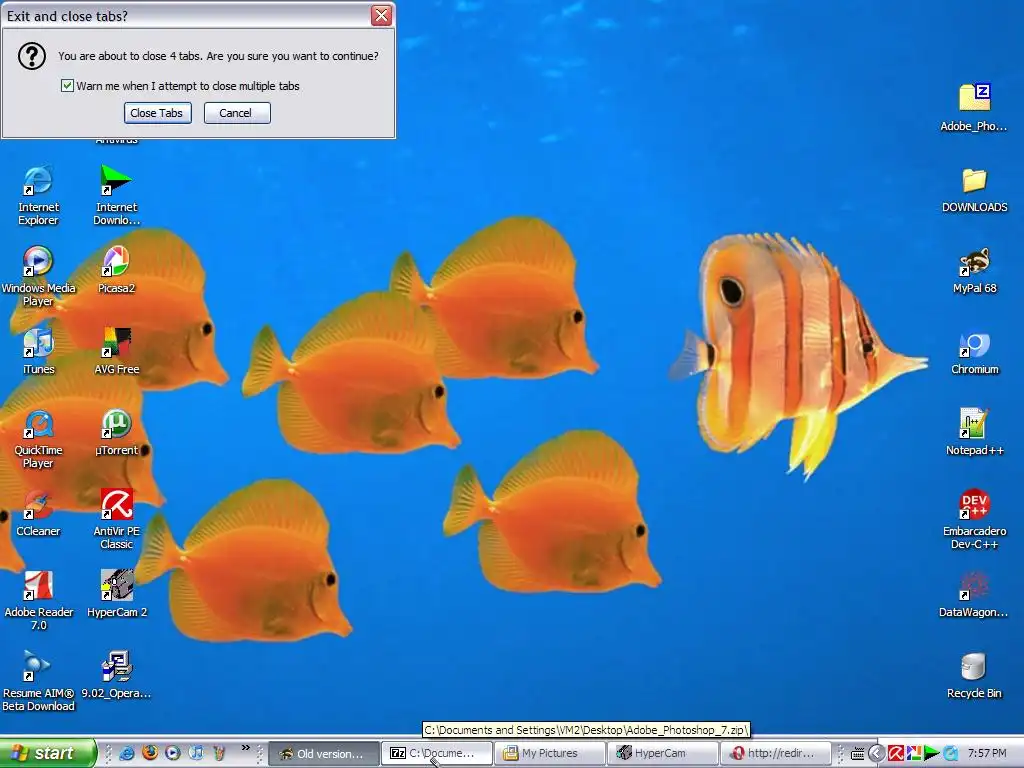Launch Windows Media Player from Quick Launch
The width and height of the screenshot is (1024, 768).
(172, 753)
